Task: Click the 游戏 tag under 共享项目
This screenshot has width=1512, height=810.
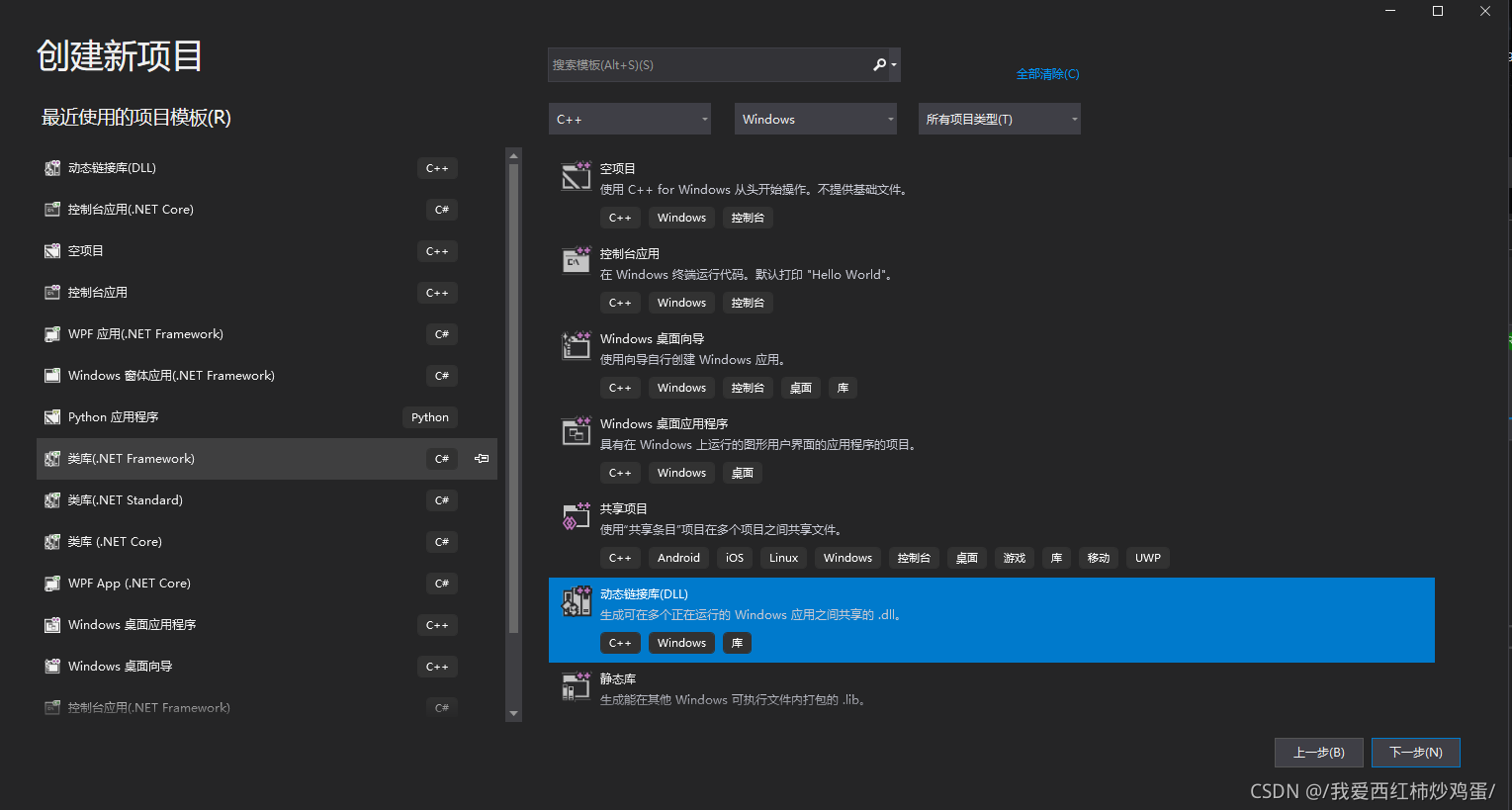Action: click(1015, 558)
